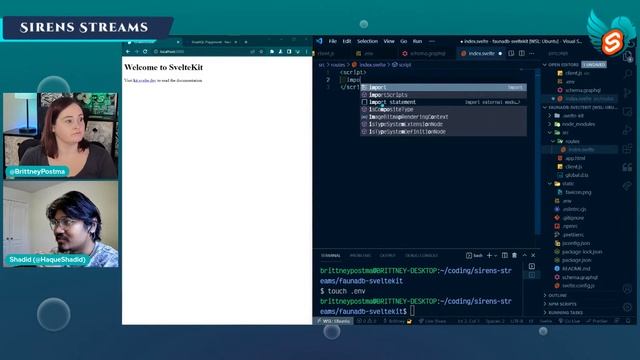Select the index.svelte editor tab

pyautogui.click(x=481, y=53)
